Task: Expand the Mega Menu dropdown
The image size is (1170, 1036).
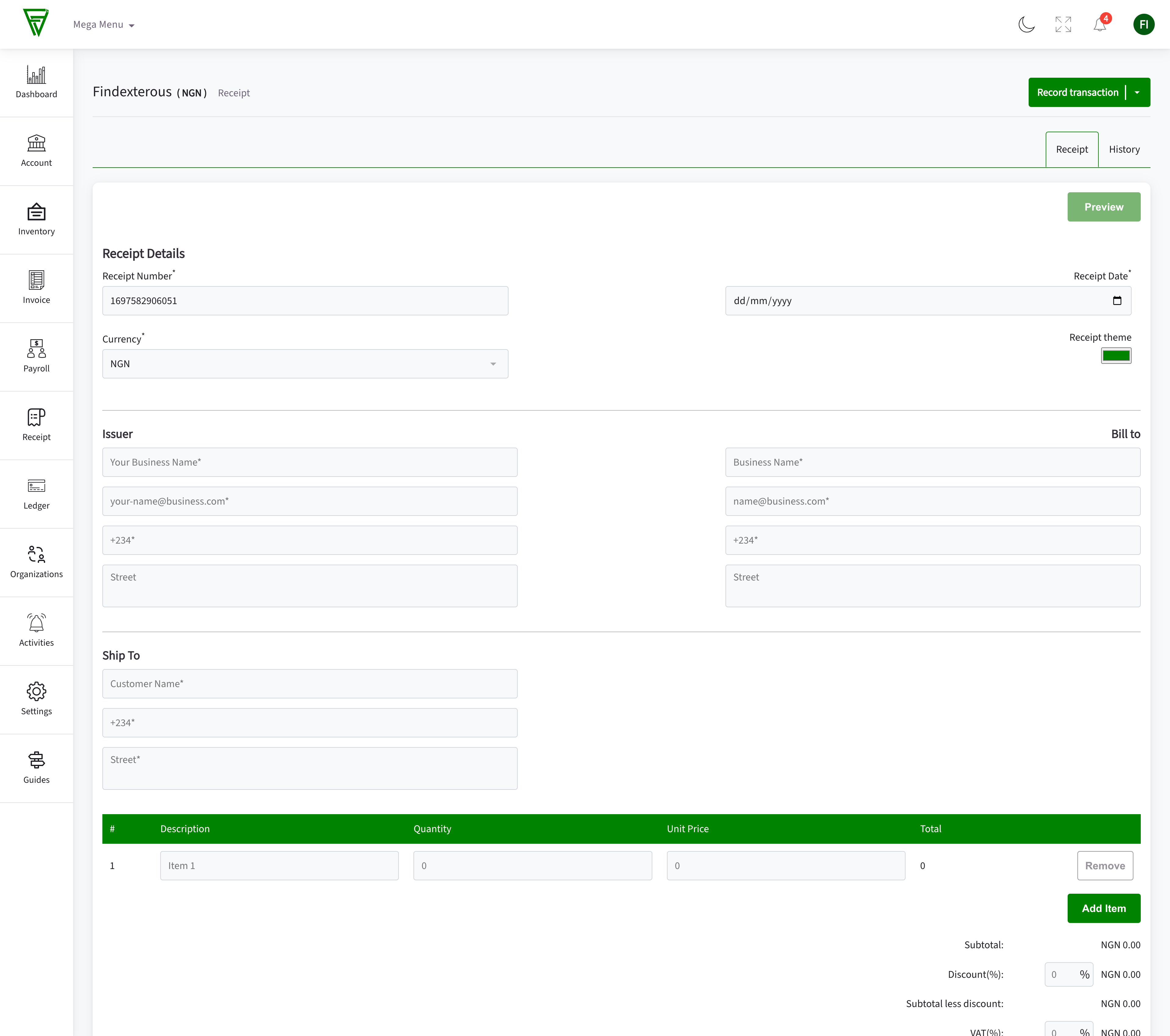Action: point(104,25)
